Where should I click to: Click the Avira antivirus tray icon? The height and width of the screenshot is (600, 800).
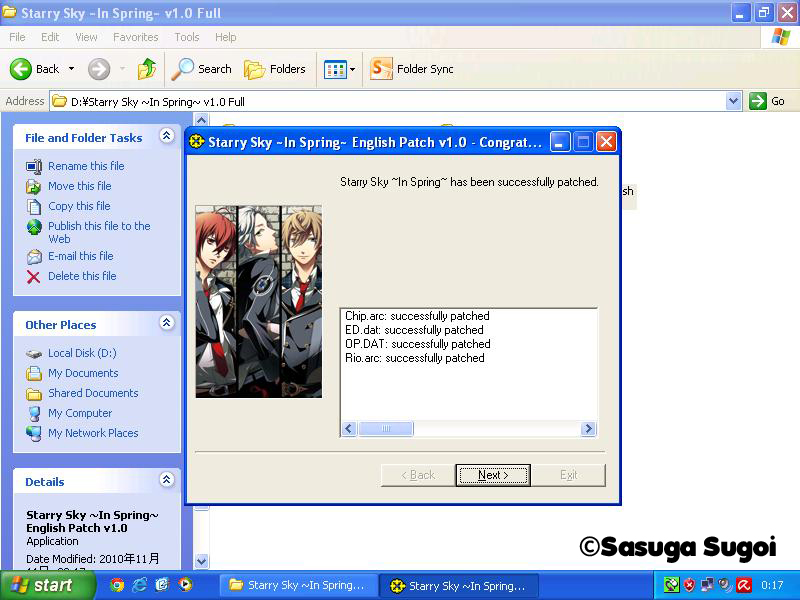point(744,585)
